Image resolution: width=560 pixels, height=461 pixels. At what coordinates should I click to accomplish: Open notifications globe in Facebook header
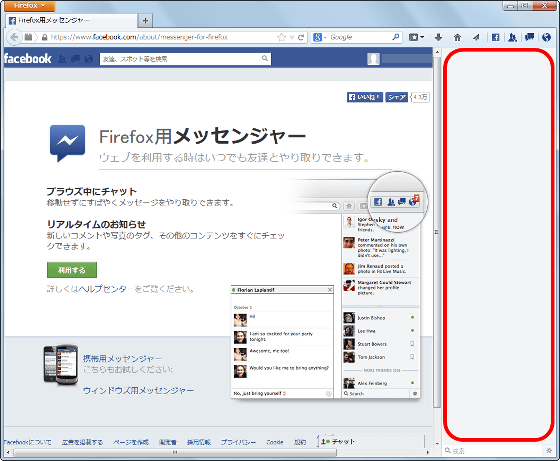coord(89,59)
